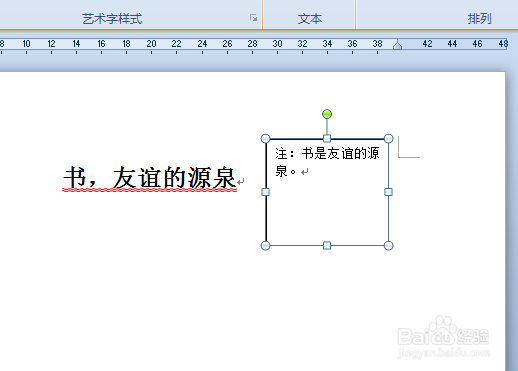The image size is (518, 371).
Task: Click the right middle sizing handle of the text box
Action: pos(388,192)
